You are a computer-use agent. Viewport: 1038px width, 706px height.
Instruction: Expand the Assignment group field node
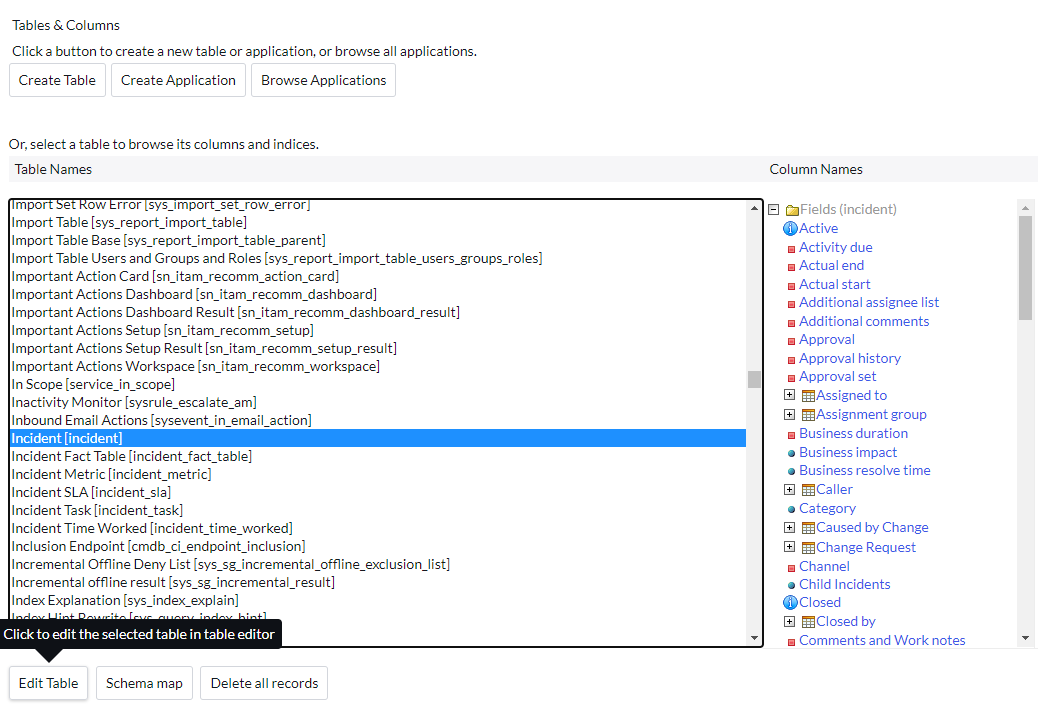[x=789, y=415]
